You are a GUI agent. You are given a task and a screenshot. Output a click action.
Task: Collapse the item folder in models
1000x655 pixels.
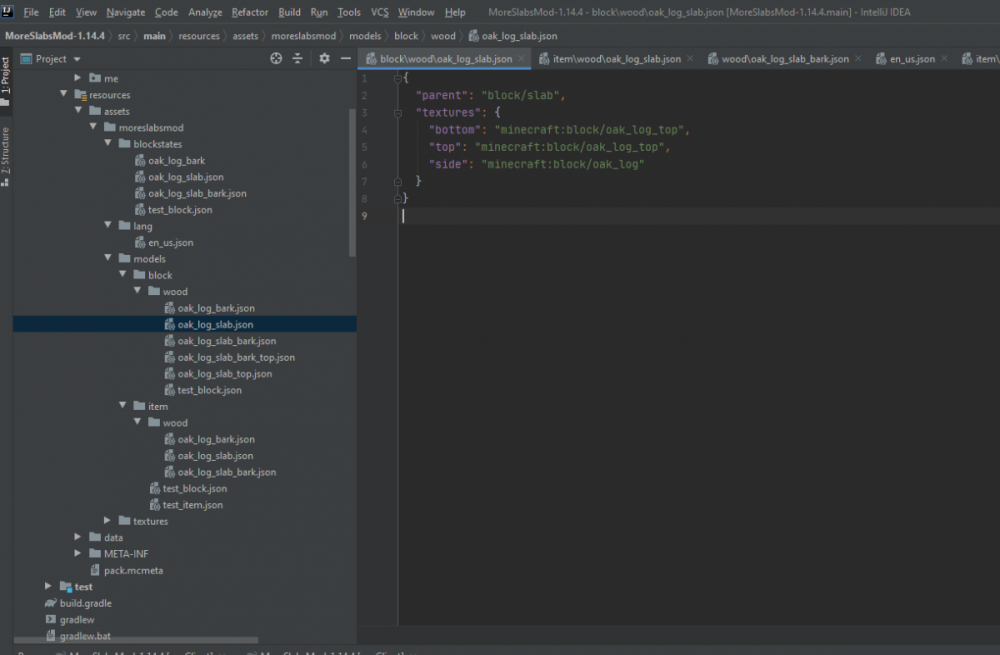click(122, 406)
